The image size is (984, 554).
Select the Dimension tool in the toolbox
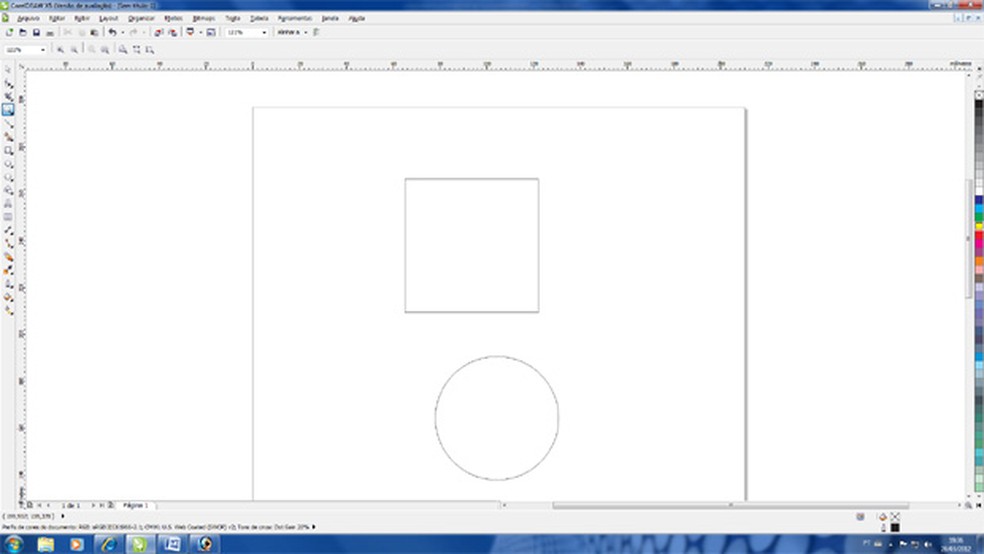8,230
